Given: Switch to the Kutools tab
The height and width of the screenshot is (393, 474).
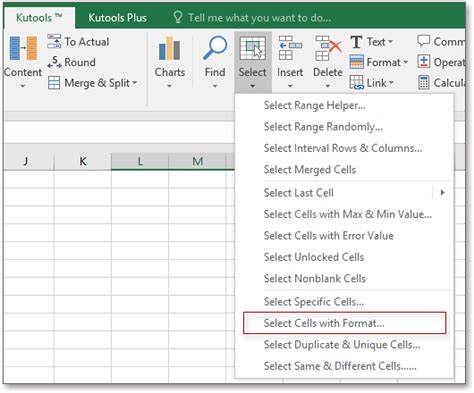Looking at the screenshot, I should point(39,17).
